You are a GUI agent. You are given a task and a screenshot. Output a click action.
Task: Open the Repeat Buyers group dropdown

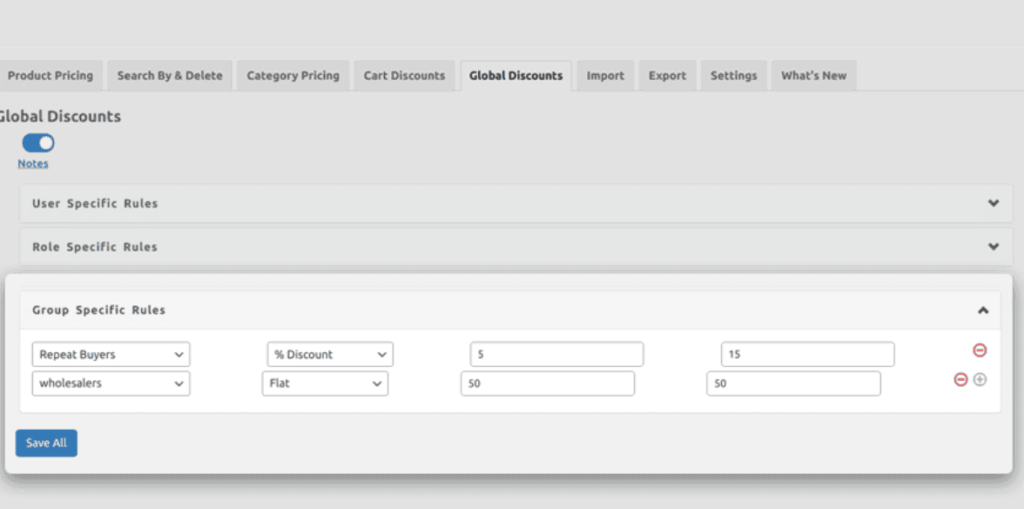110,354
